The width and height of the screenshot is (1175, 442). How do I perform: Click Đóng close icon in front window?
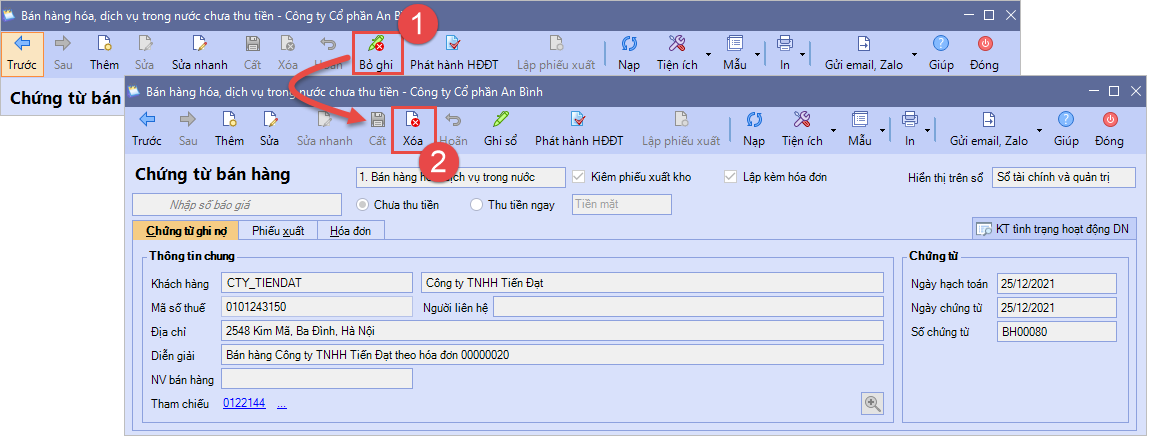tap(1109, 129)
